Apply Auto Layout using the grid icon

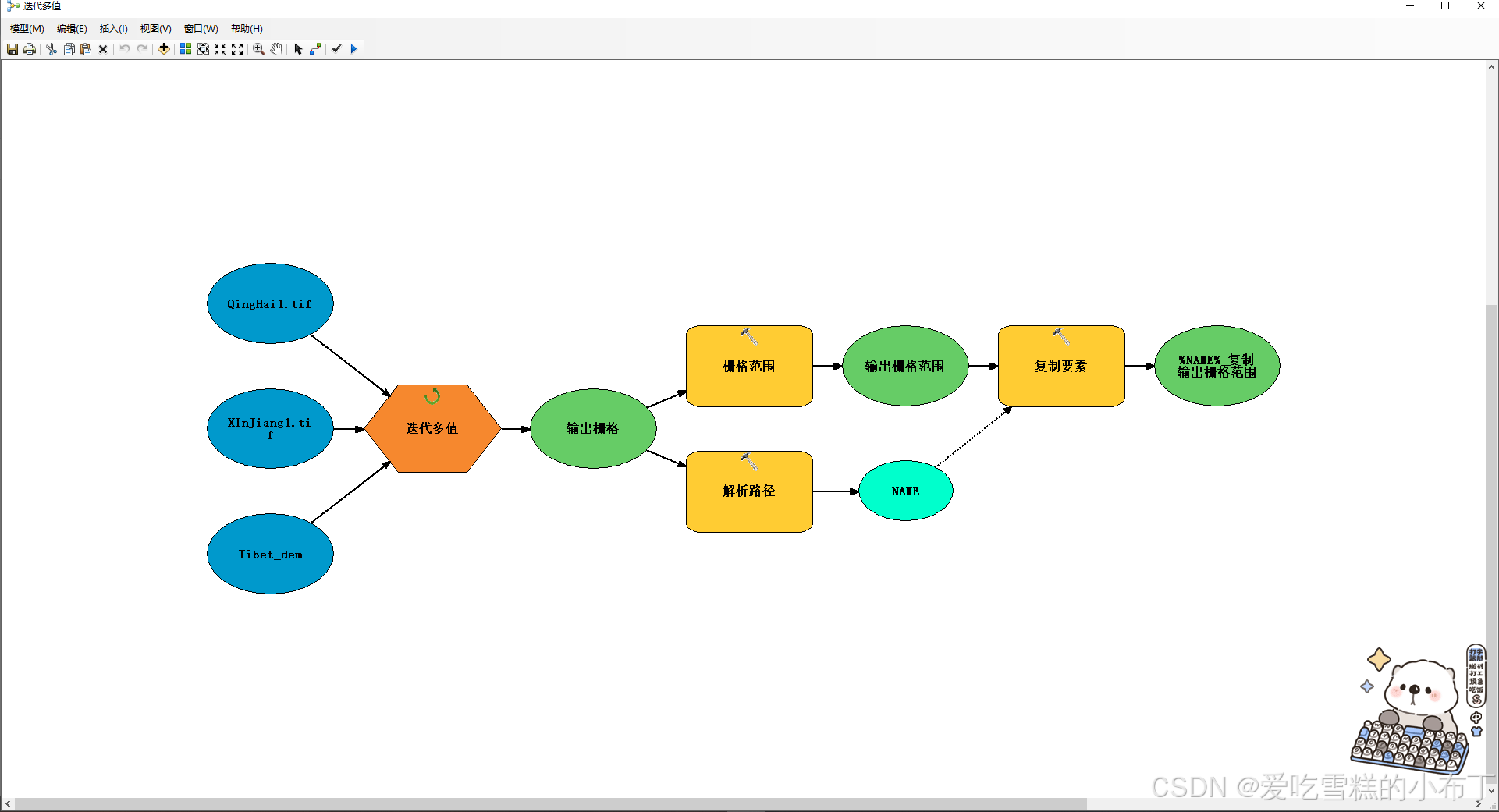tap(186, 49)
